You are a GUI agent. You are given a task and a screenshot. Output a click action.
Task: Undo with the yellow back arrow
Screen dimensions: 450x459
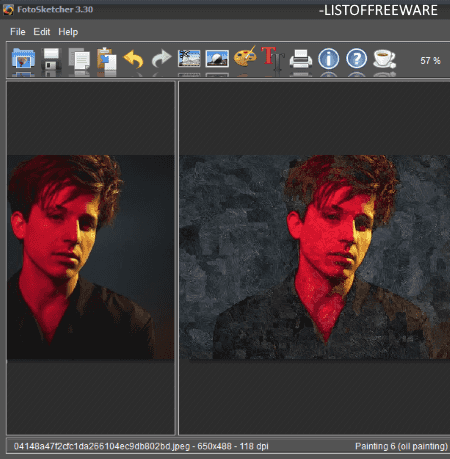[x=133, y=59]
